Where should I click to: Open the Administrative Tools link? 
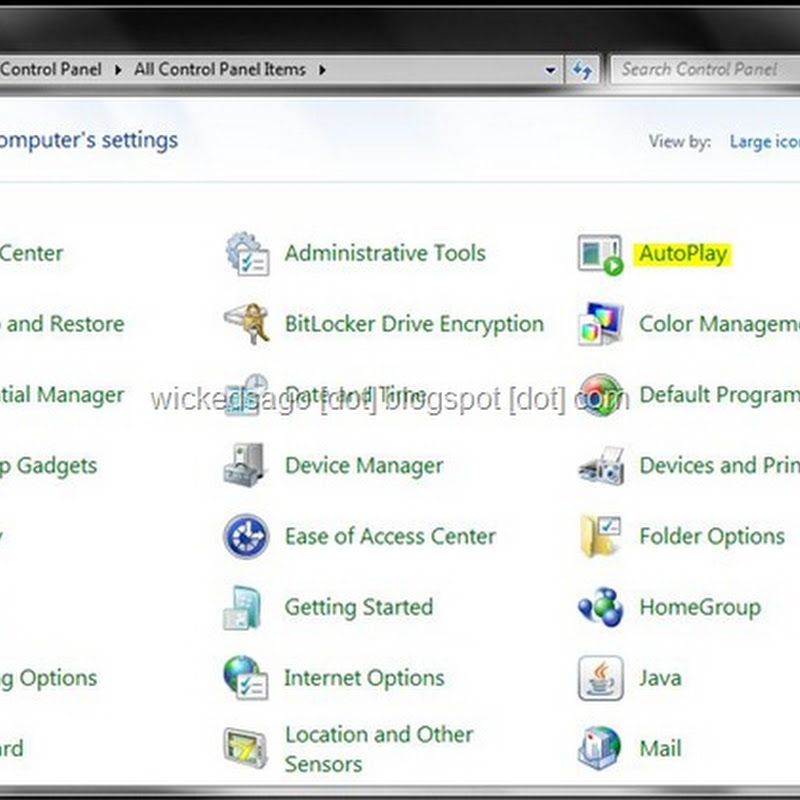pos(385,253)
